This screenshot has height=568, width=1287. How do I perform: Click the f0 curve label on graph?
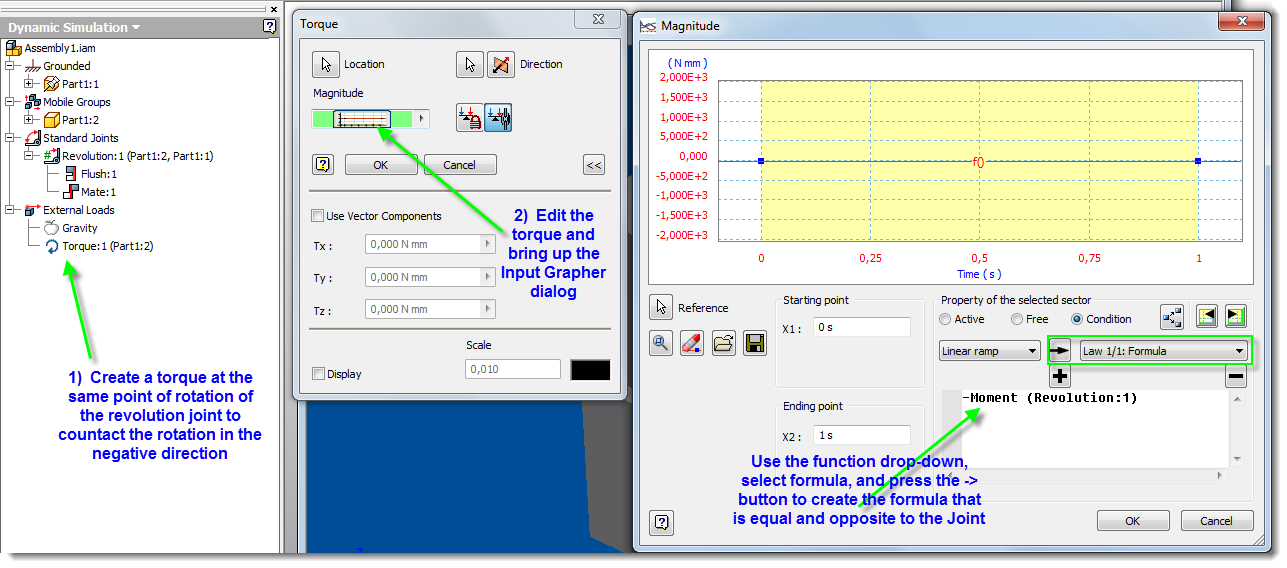(x=978, y=161)
